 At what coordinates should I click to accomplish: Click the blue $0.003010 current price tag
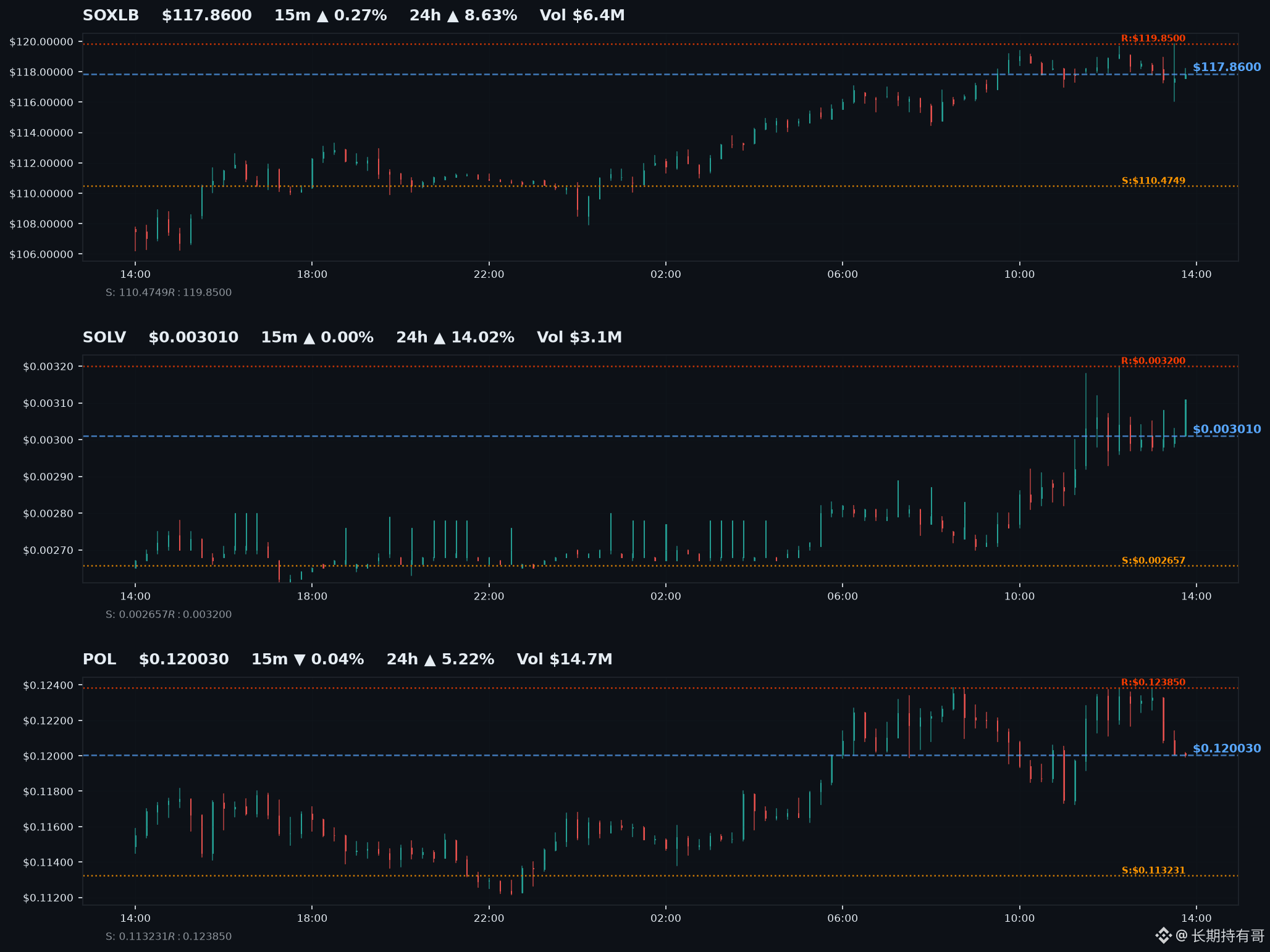pyautogui.click(x=1227, y=429)
